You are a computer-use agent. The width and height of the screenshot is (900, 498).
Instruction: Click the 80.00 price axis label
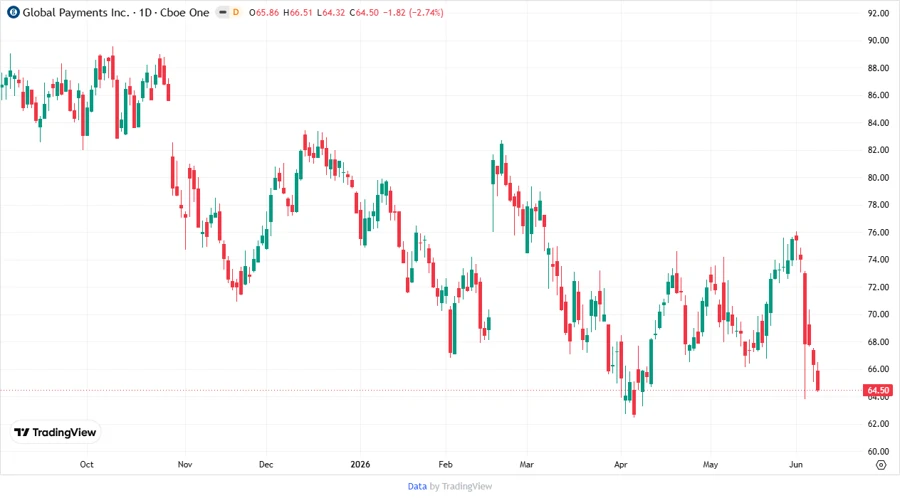tap(878, 177)
